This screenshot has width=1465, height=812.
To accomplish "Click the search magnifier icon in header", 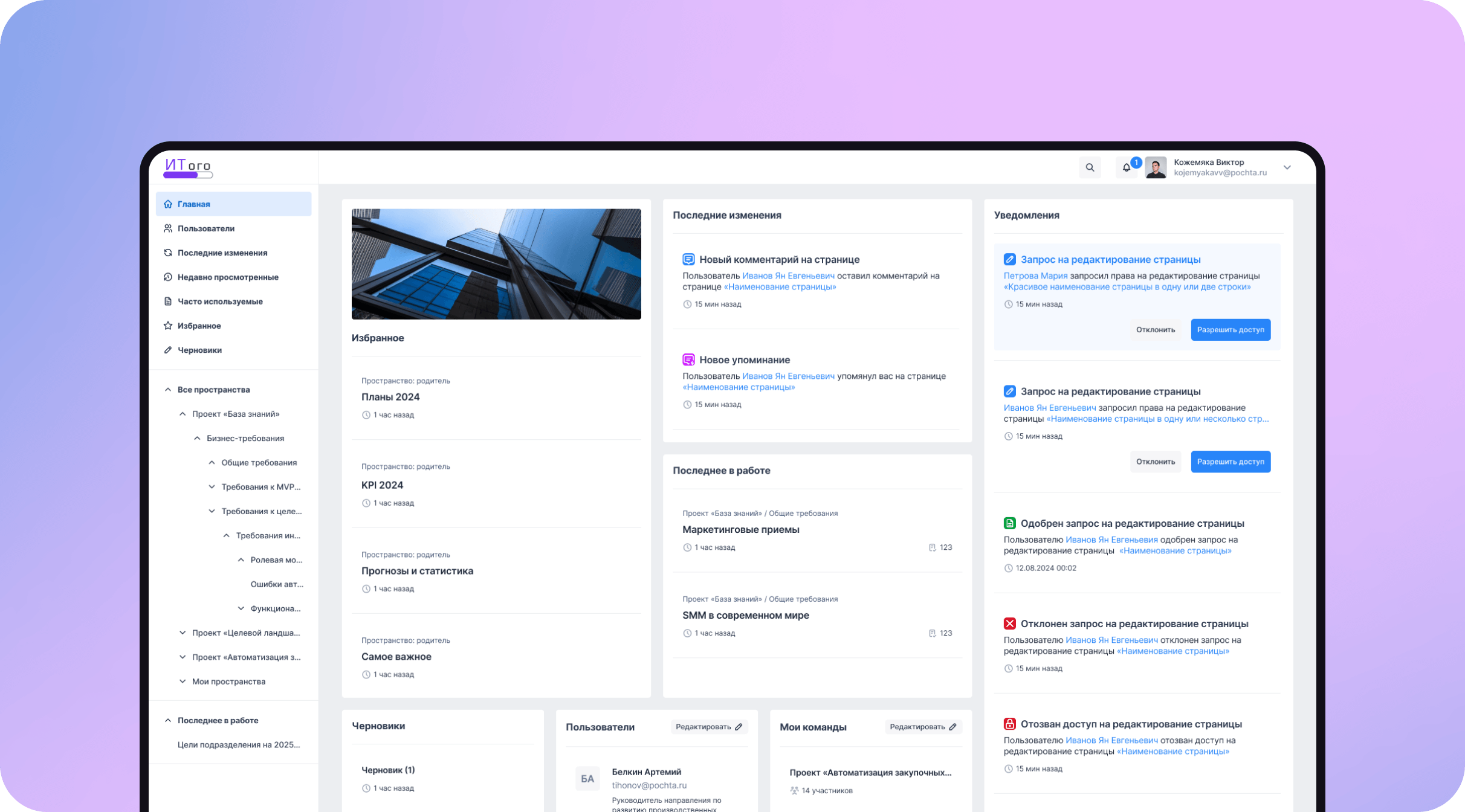I will click(1090, 167).
